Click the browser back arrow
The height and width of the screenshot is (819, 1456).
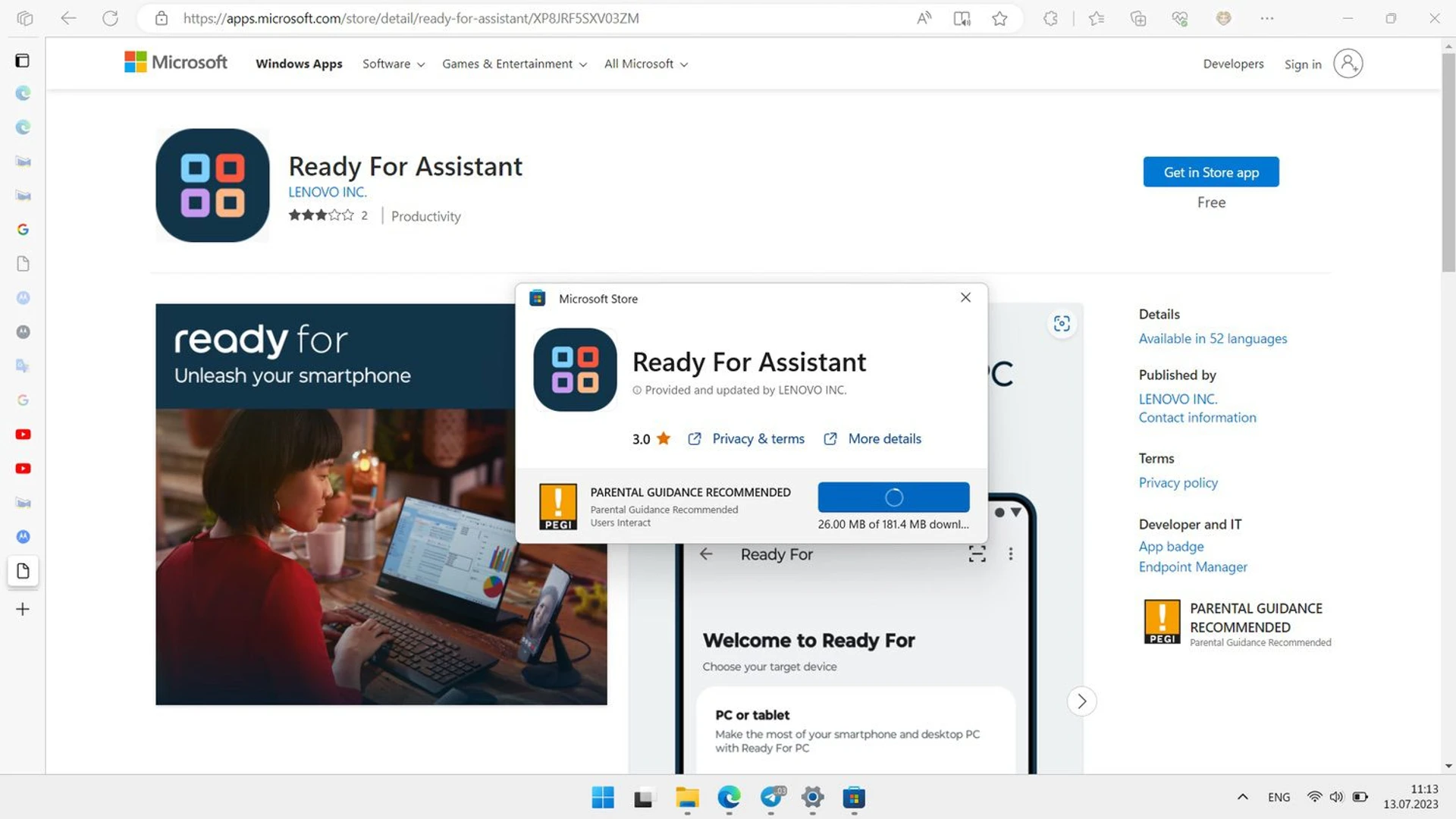pos(68,18)
